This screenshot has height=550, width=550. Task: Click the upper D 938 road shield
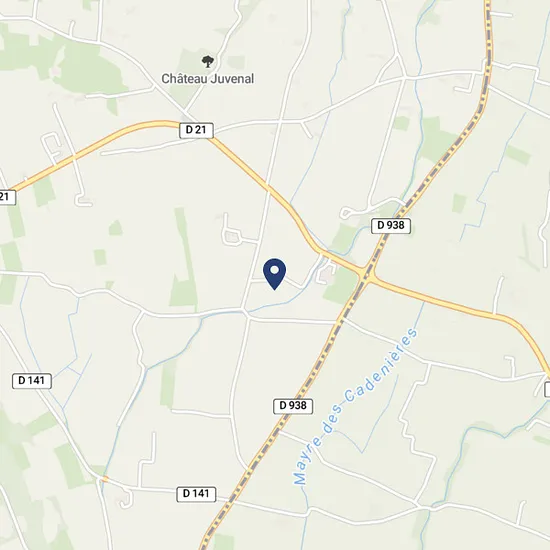[390, 225]
